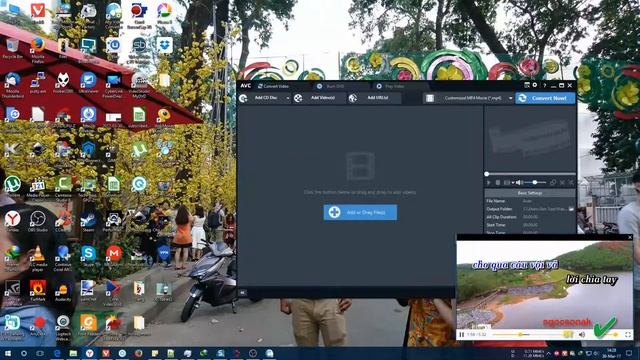The height and width of the screenshot is (360, 640).
Task: Open the Steam desktop shortcut
Action: (x=88, y=222)
